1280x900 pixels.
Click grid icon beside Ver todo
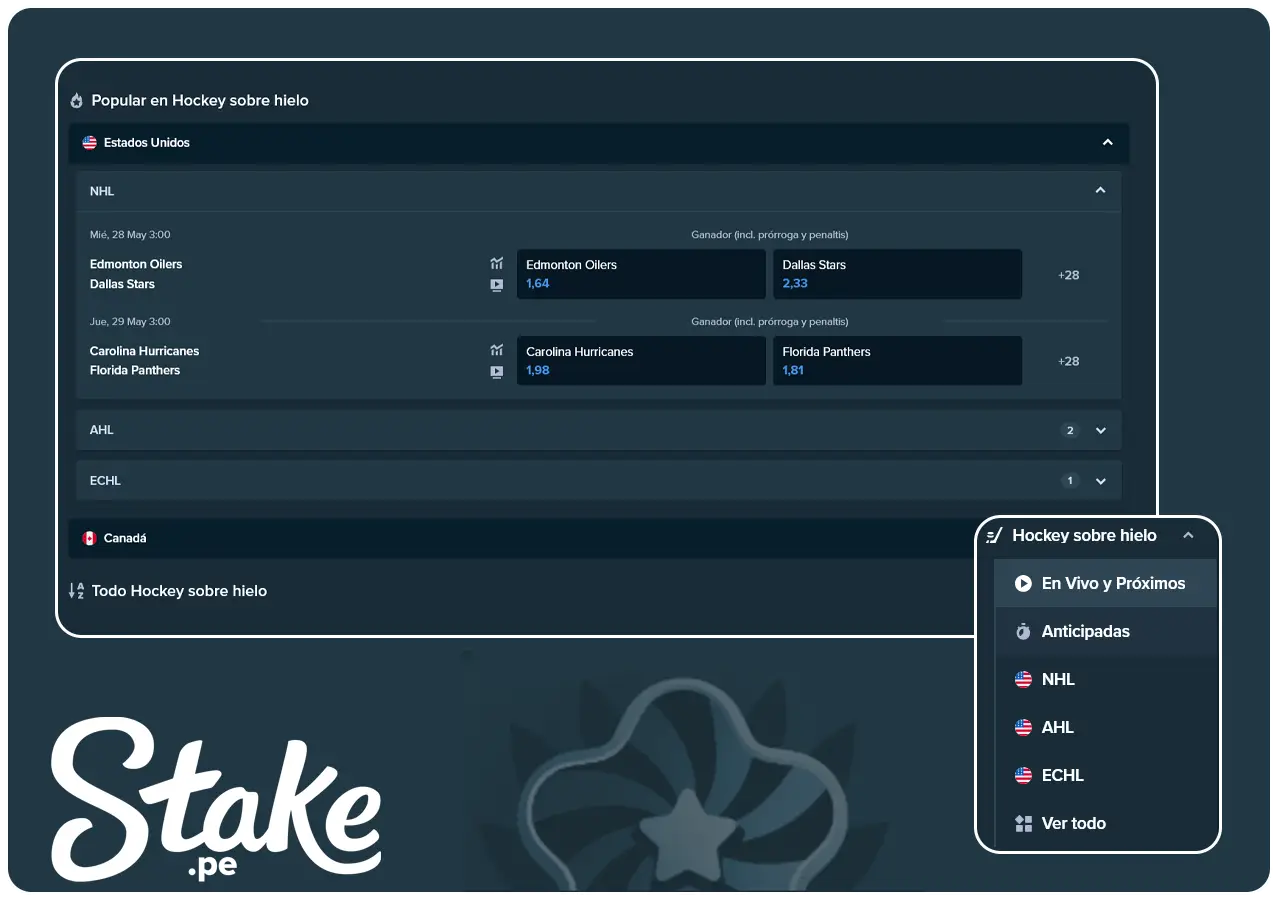1023,824
